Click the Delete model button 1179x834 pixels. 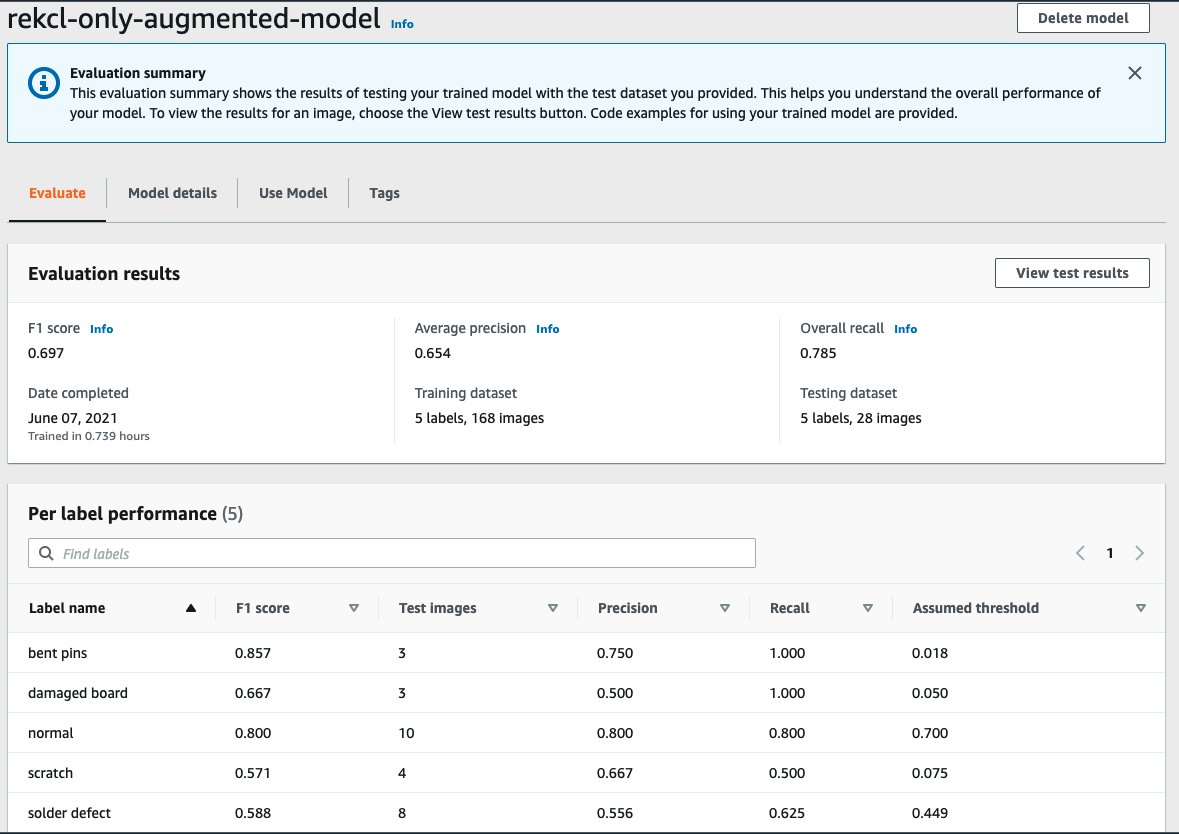pyautogui.click(x=1083, y=18)
